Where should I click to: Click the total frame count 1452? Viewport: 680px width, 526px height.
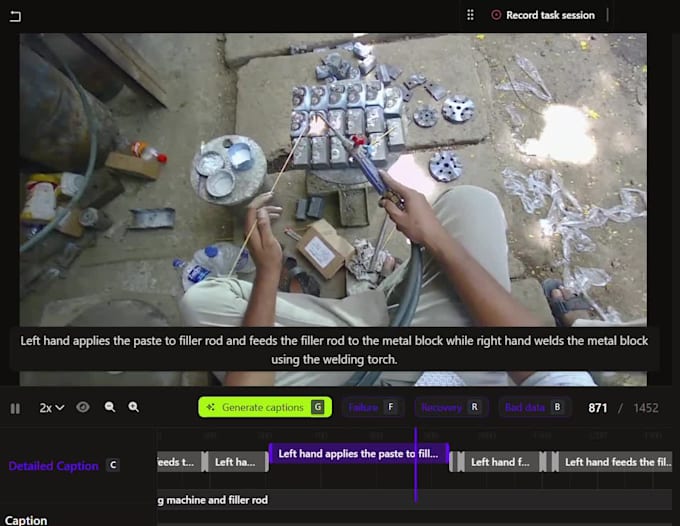pyautogui.click(x=646, y=408)
